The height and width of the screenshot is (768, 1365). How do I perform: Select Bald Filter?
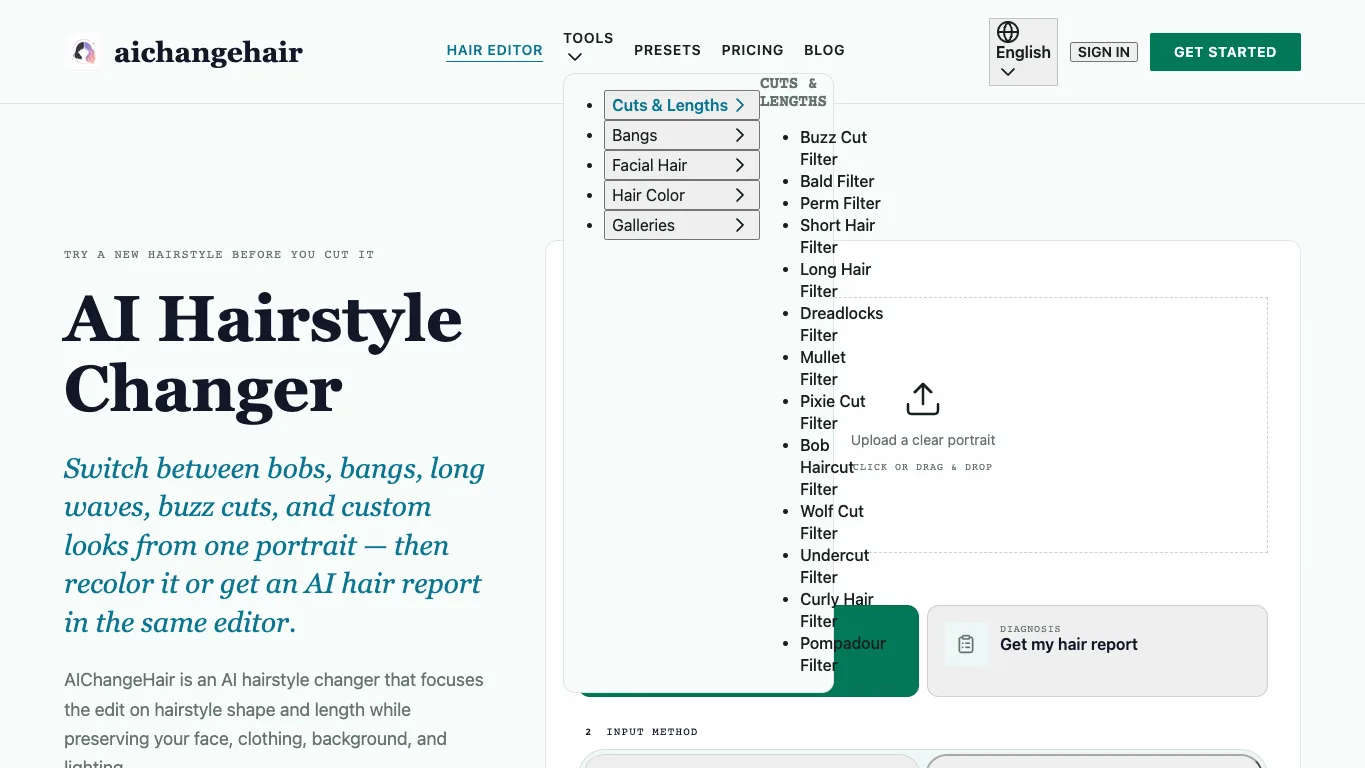click(x=837, y=181)
